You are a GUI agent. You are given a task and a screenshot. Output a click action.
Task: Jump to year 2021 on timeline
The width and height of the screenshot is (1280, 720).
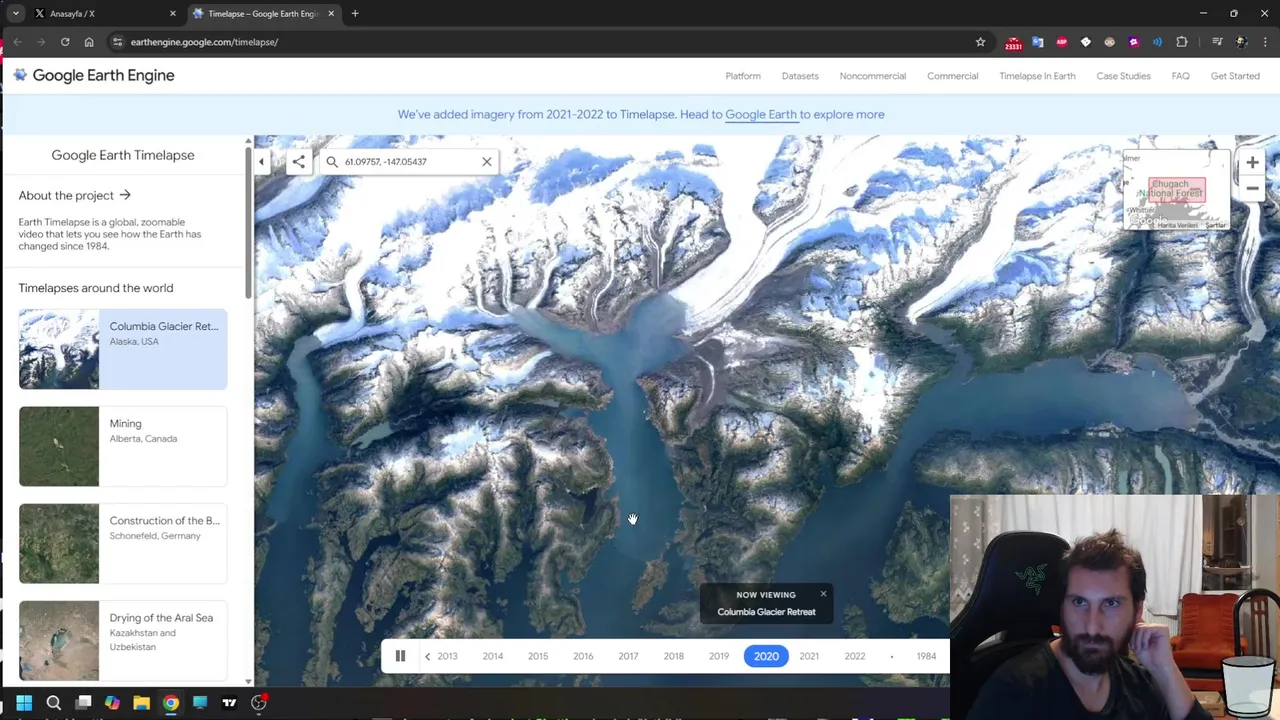point(809,656)
